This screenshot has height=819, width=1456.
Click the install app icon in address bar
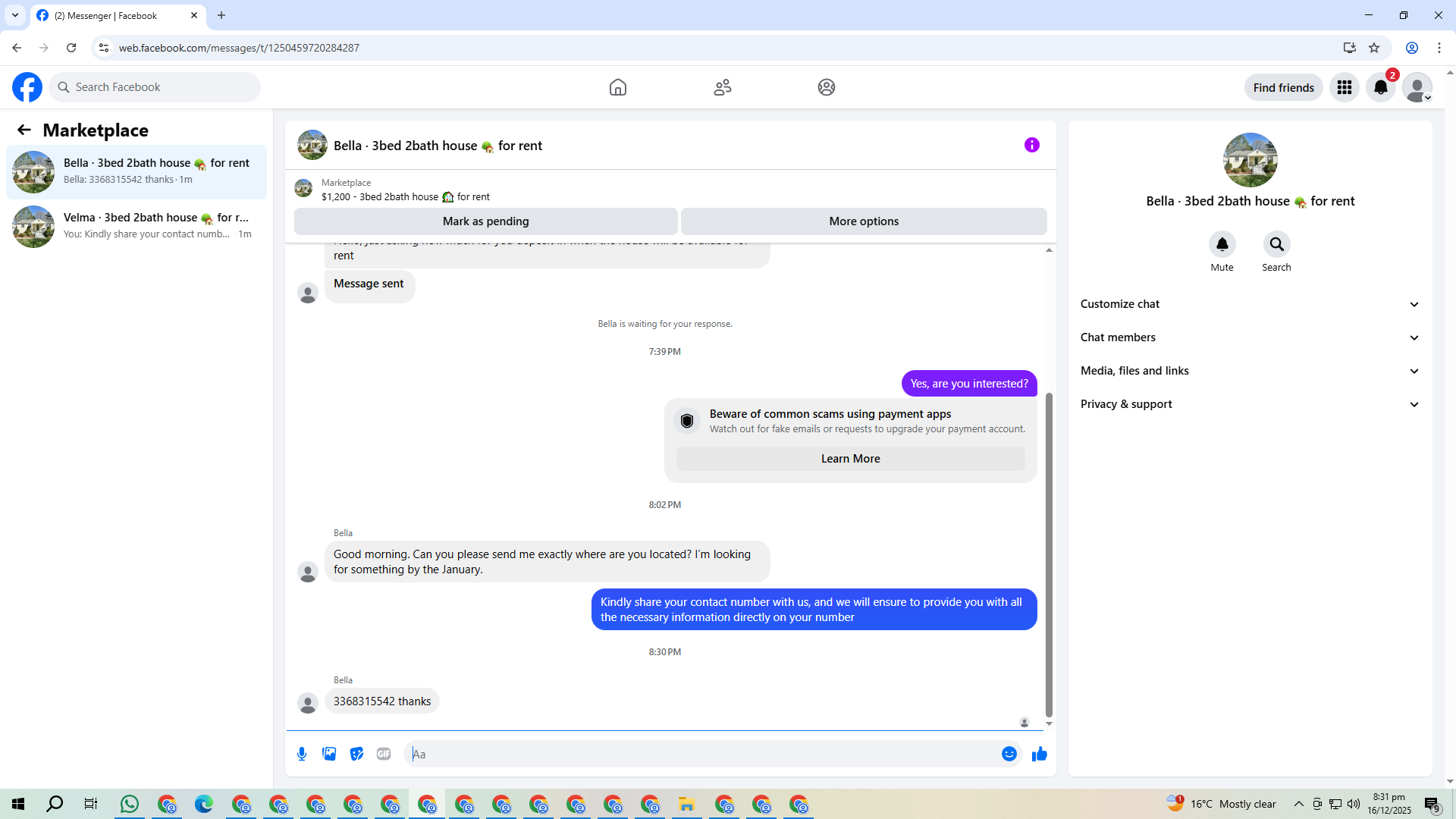(x=1350, y=48)
